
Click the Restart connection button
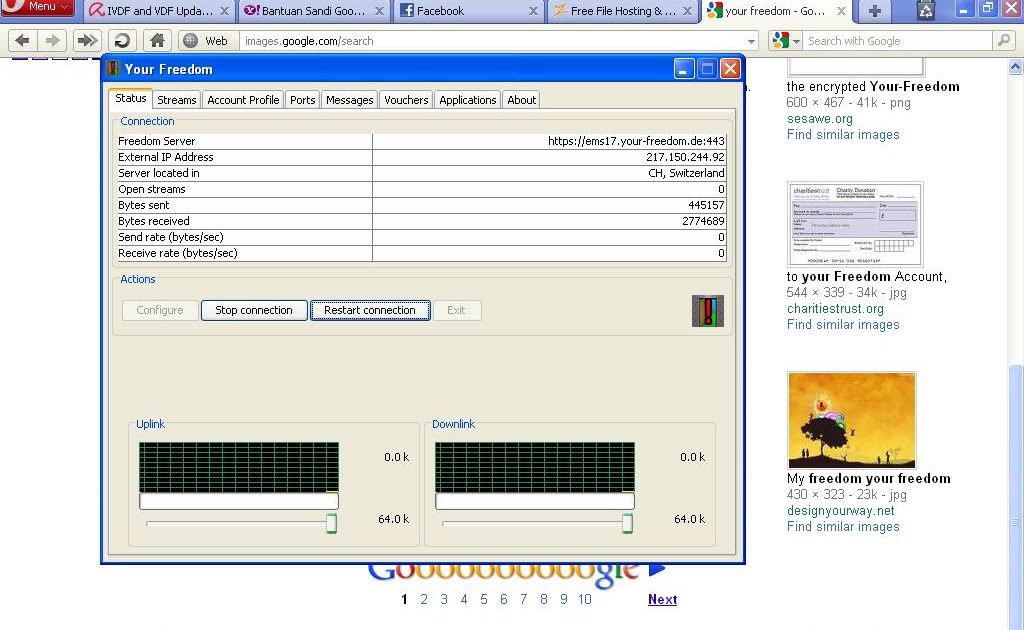370,310
